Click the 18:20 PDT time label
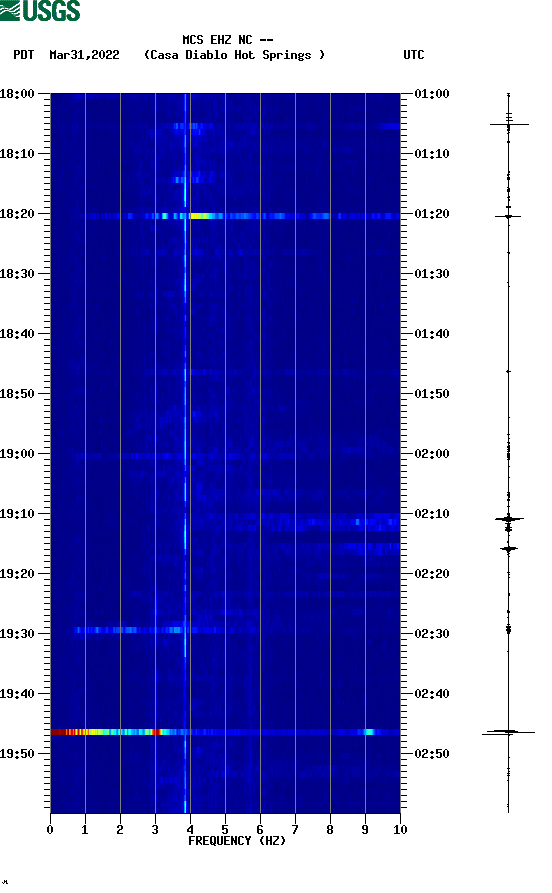 (x=17, y=214)
